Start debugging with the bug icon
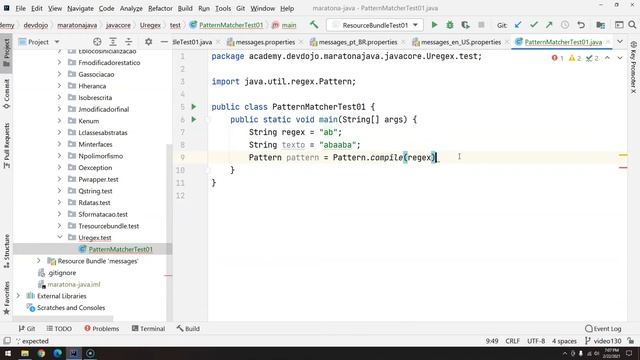 pyautogui.click(x=450, y=25)
